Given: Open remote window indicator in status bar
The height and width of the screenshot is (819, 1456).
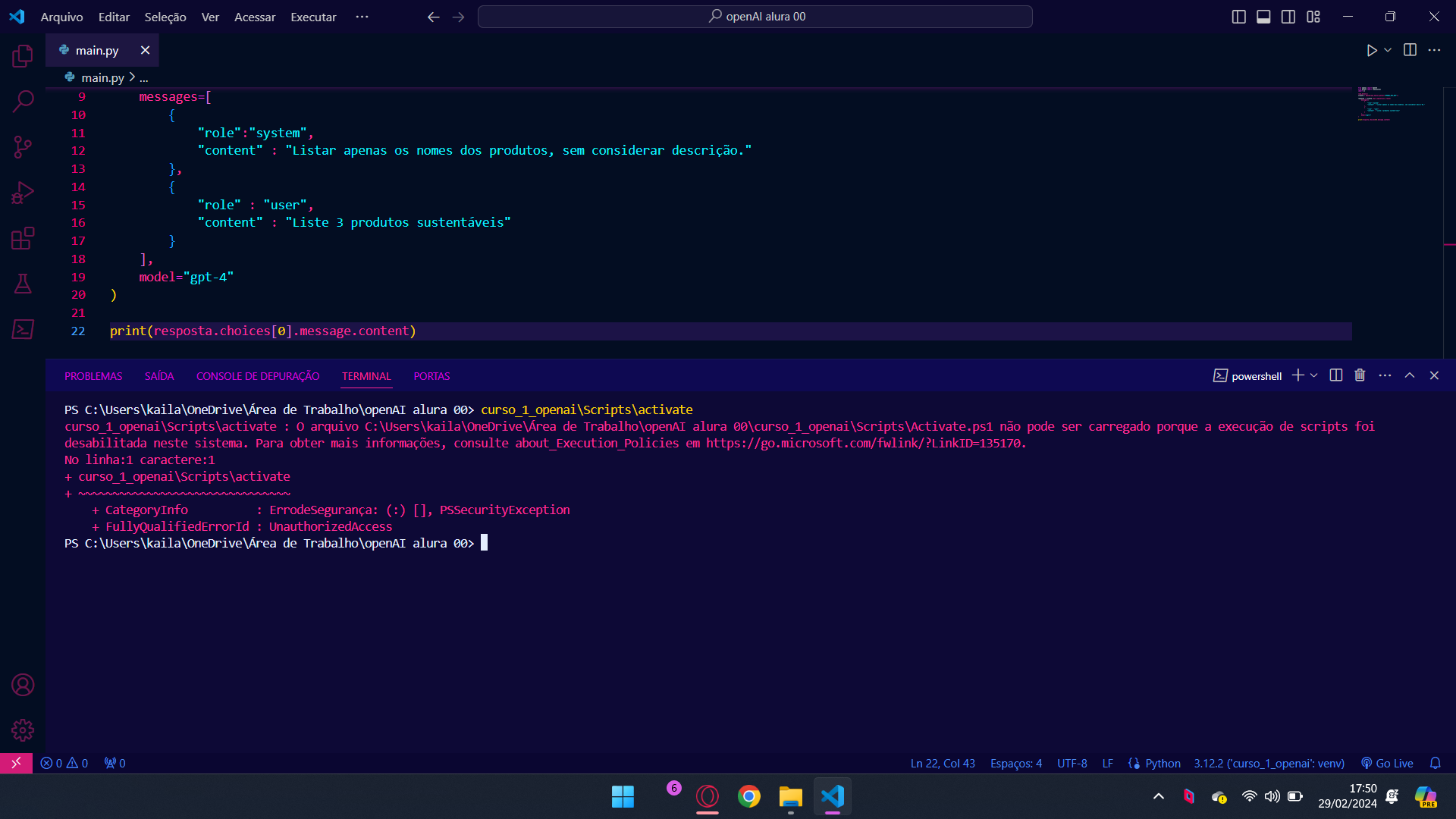Looking at the screenshot, I should (x=16, y=763).
